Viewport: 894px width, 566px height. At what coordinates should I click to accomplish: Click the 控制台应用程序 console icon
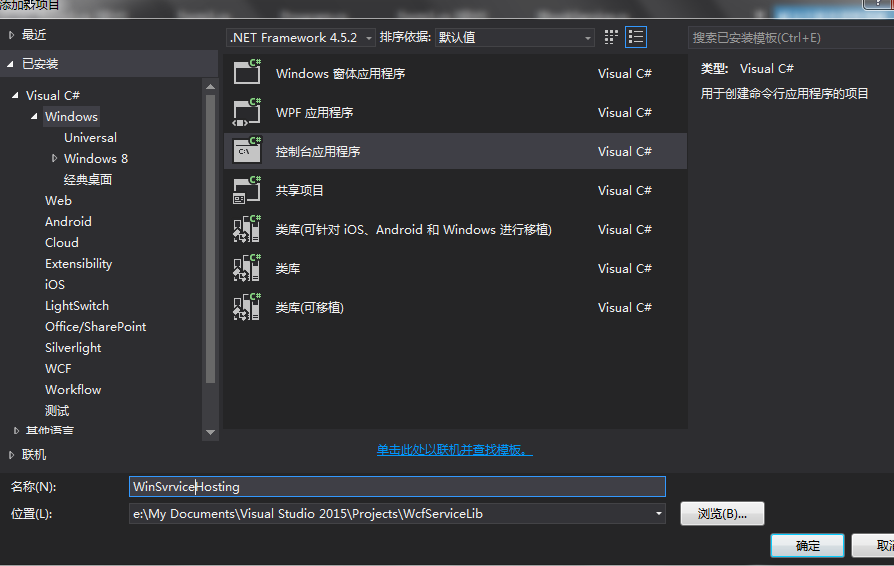[247, 150]
